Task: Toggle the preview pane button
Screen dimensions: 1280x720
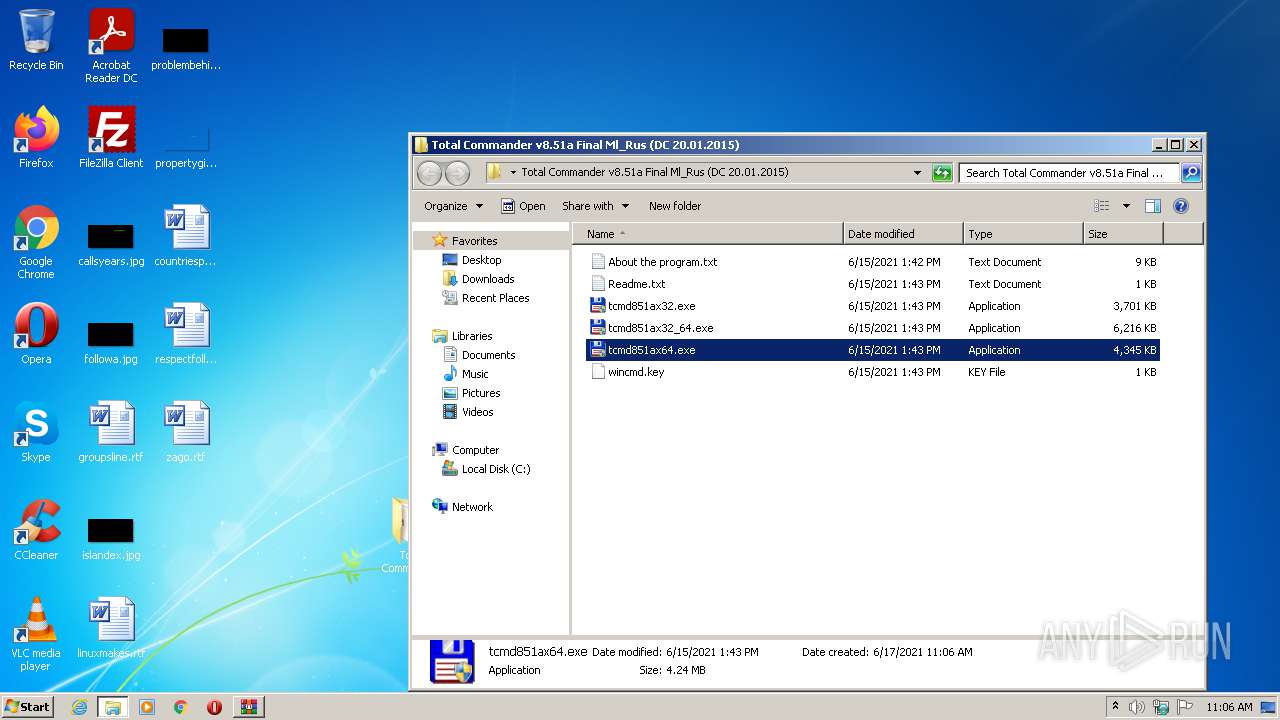Action: (x=1152, y=206)
